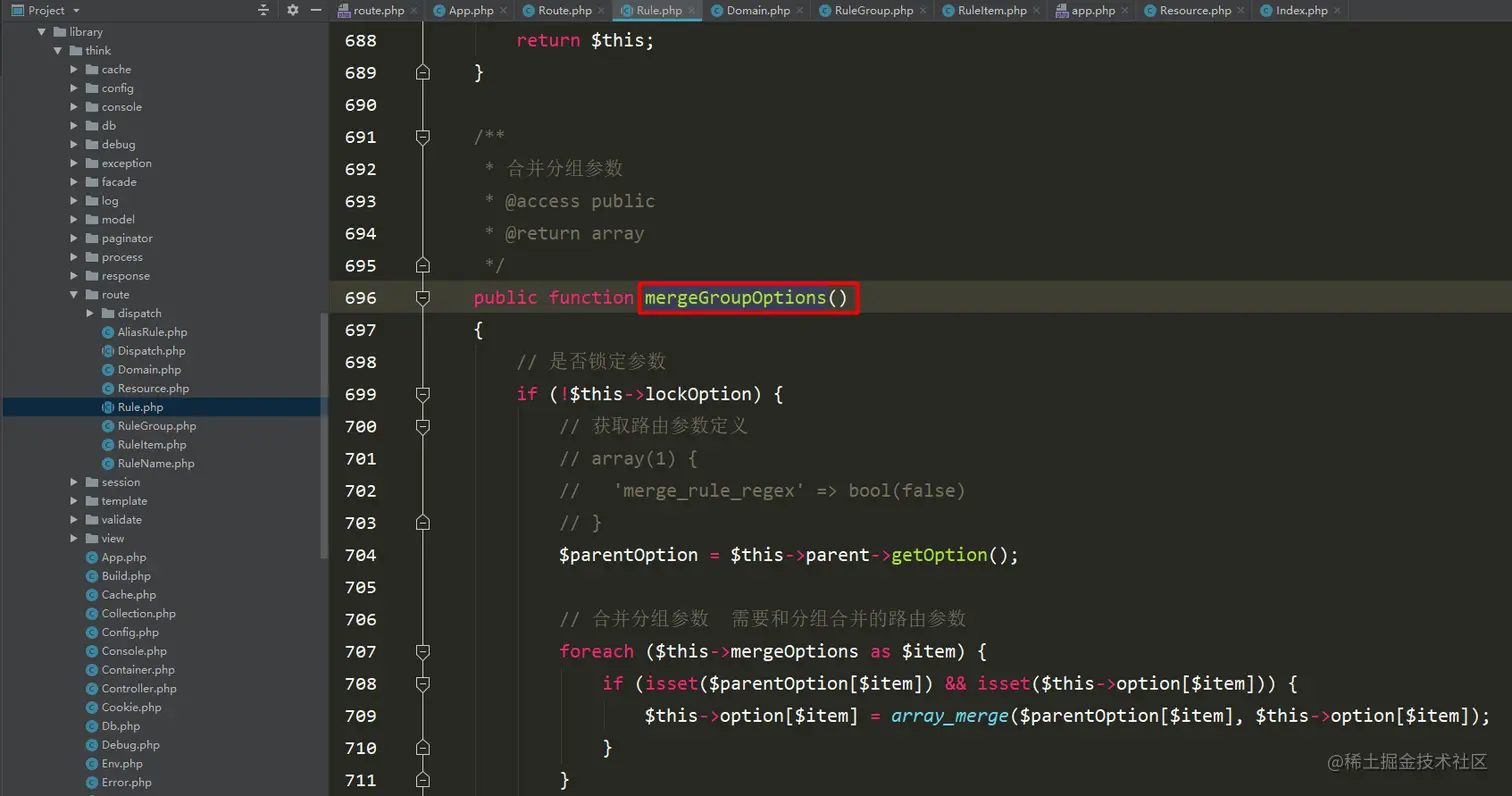Open Project panel settings gear
1512x796 pixels.
(x=292, y=10)
